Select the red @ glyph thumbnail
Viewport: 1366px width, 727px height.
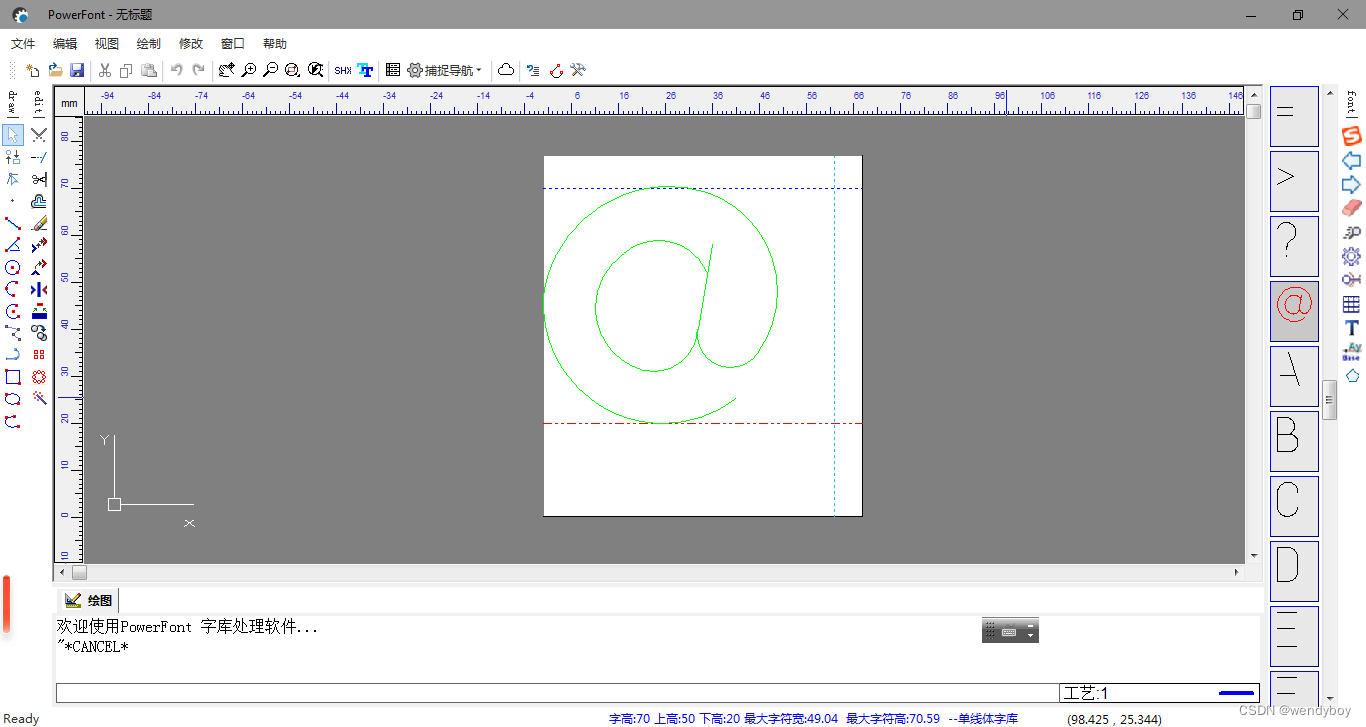click(x=1294, y=311)
